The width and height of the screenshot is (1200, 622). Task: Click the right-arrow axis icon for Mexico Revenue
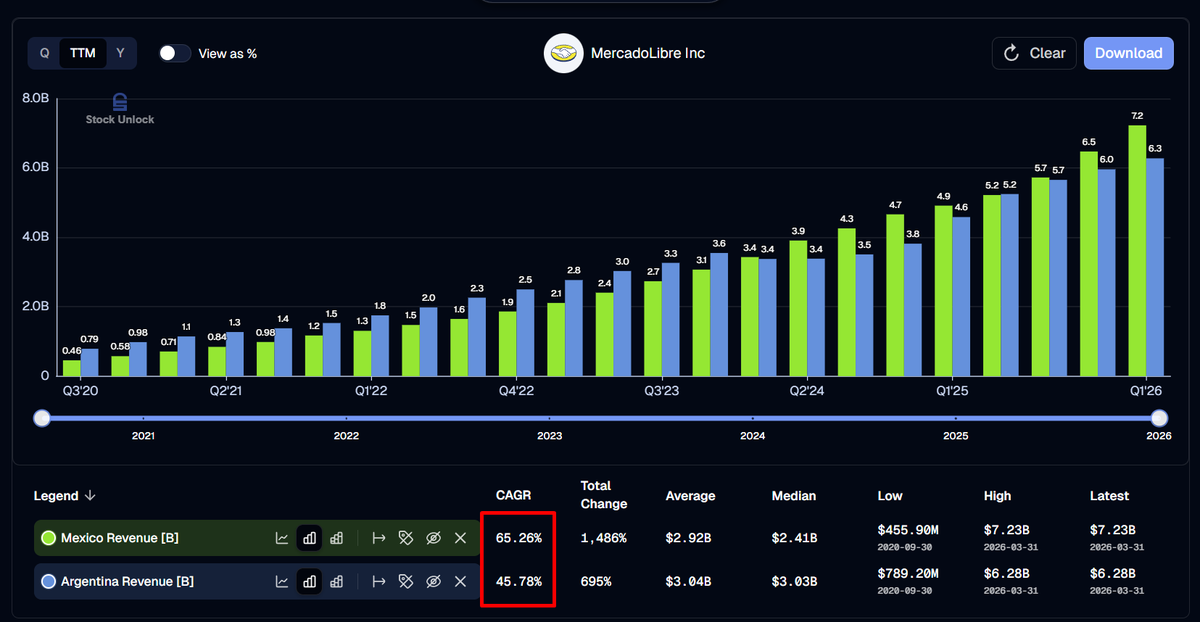tap(379, 538)
